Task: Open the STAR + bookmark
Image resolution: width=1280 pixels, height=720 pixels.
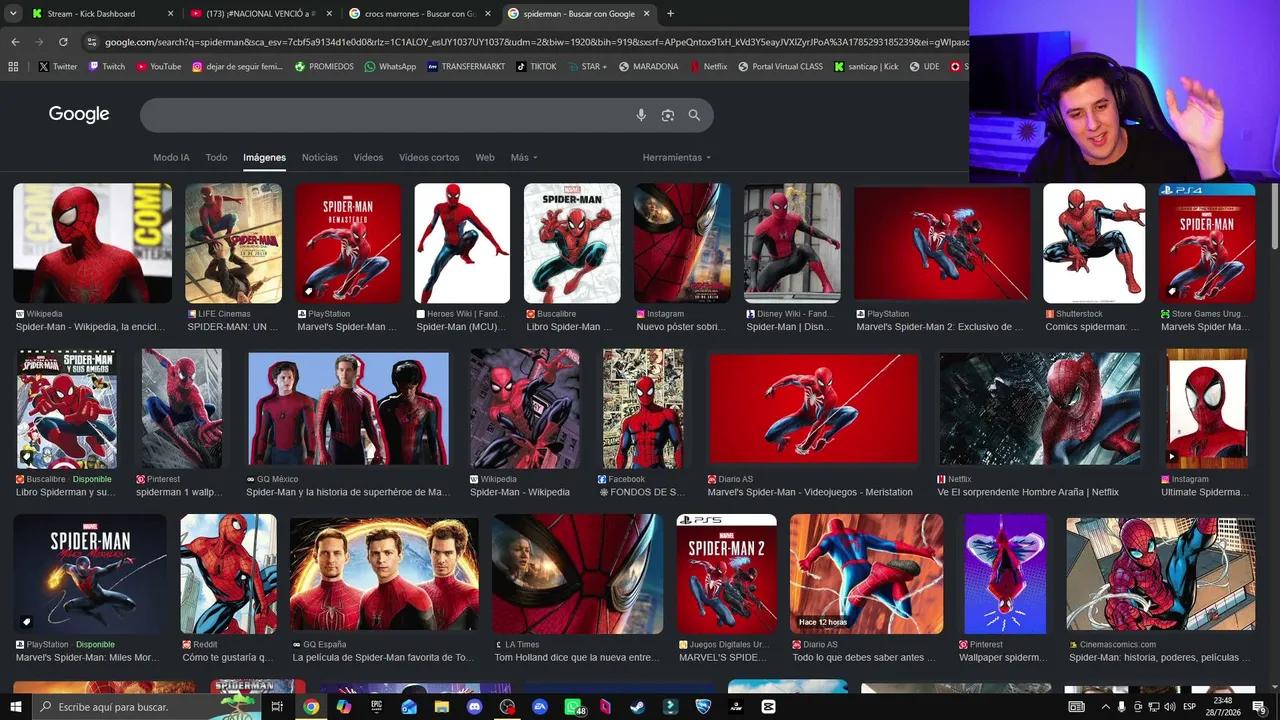Action: pyautogui.click(x=587, y=67)
